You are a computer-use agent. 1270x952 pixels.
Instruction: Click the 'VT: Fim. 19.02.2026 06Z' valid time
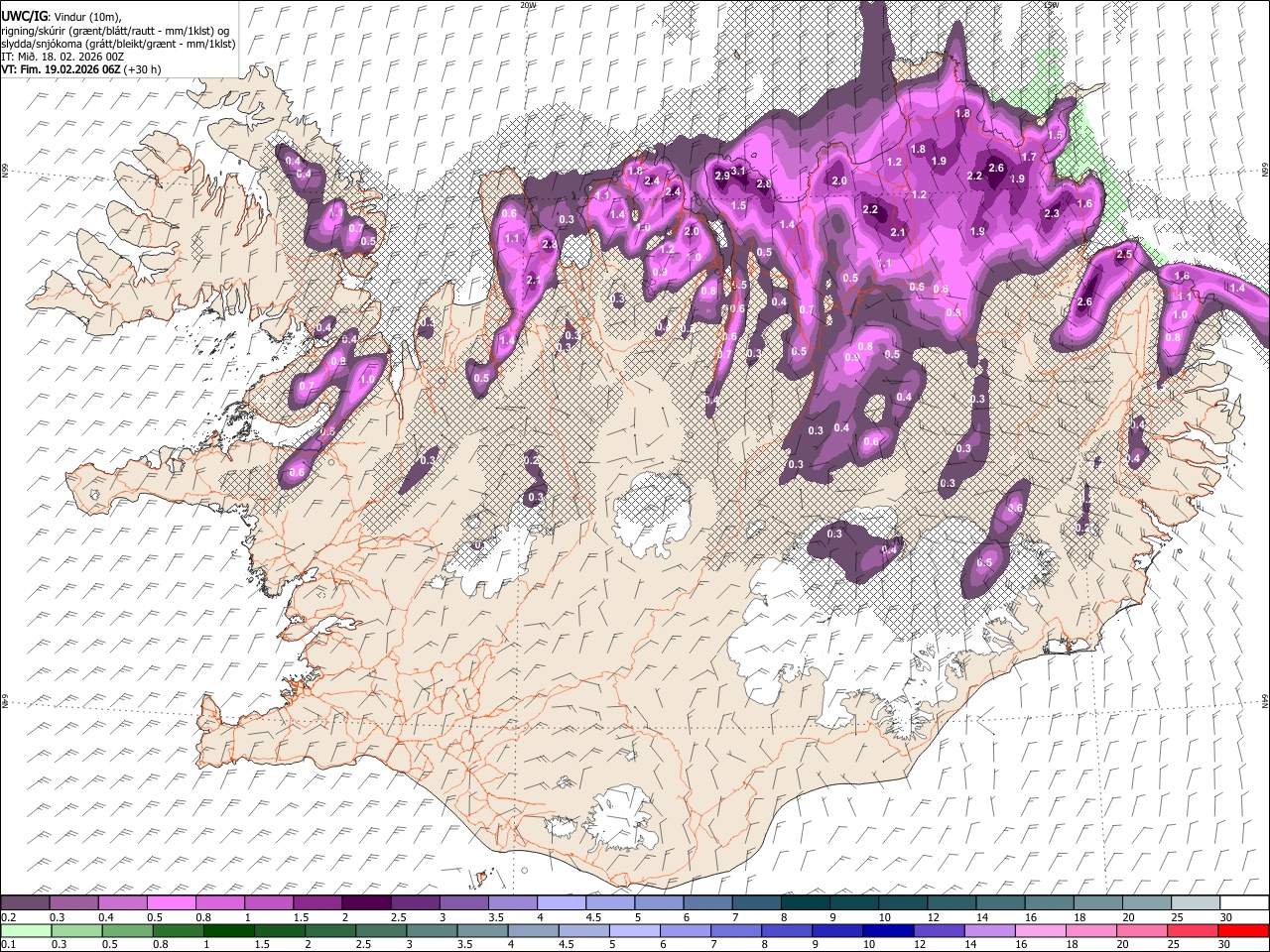point(61,69)
